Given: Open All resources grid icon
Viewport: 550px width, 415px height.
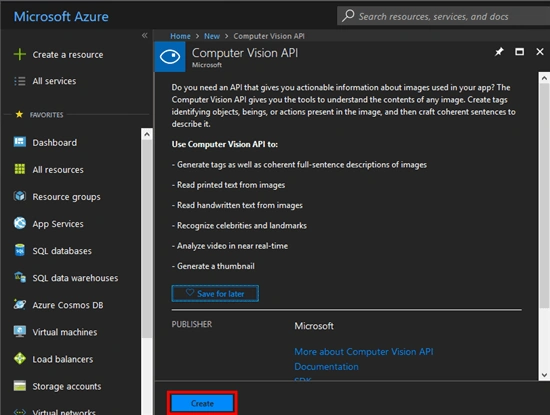Looking at the screenshot, I should [x=20, y=169].
